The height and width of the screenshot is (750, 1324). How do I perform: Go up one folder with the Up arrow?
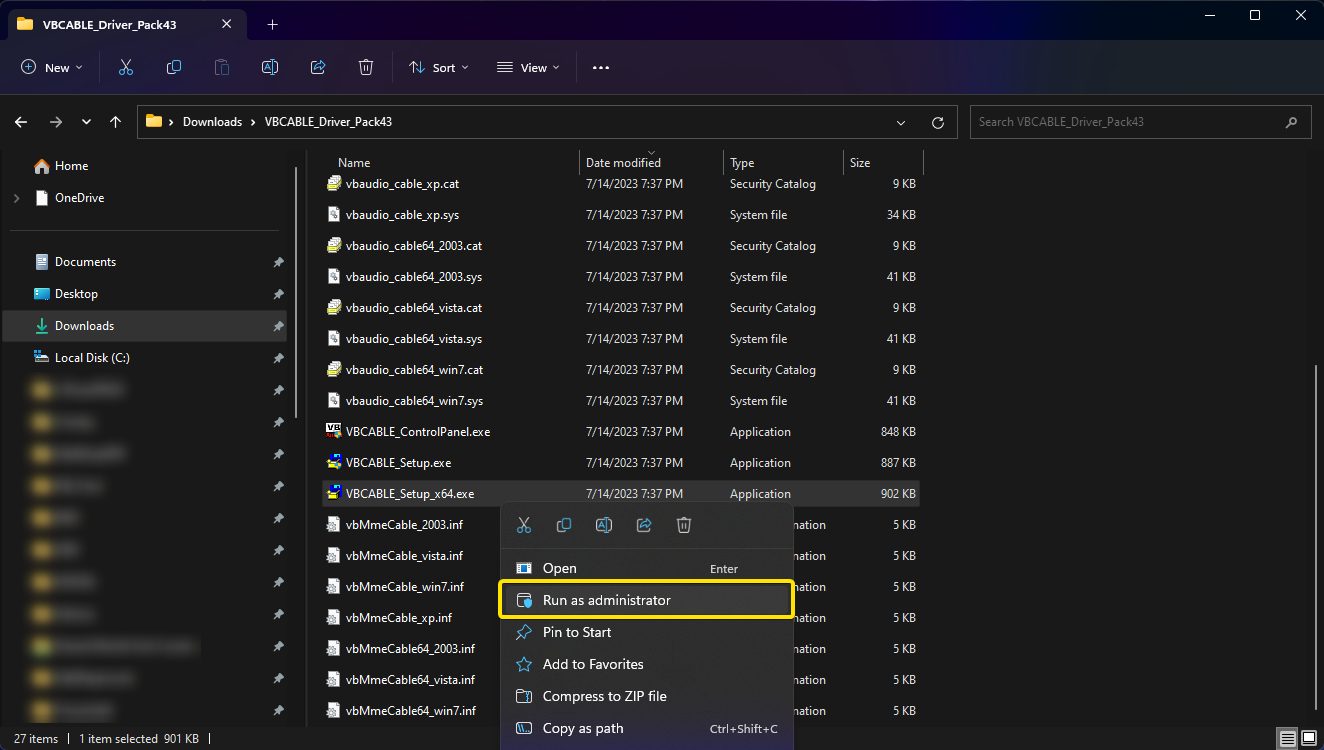pos(116,122)
